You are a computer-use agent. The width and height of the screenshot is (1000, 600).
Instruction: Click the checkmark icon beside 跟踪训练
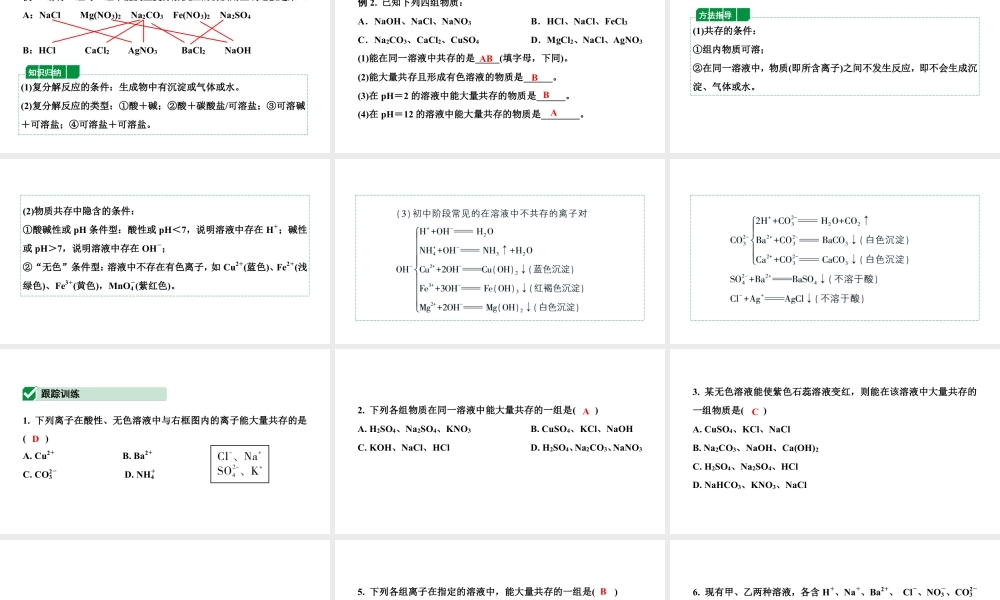pos(31,394)
